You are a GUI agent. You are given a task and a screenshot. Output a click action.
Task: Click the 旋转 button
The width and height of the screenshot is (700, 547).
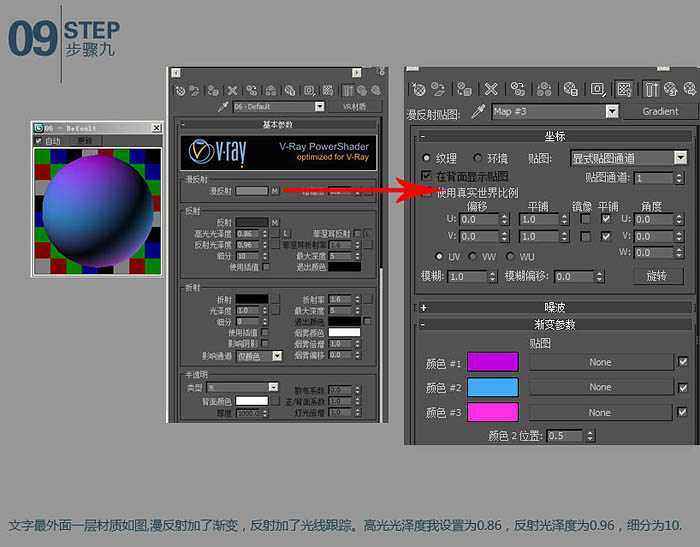pyautogui.click(x=658, y=276)
